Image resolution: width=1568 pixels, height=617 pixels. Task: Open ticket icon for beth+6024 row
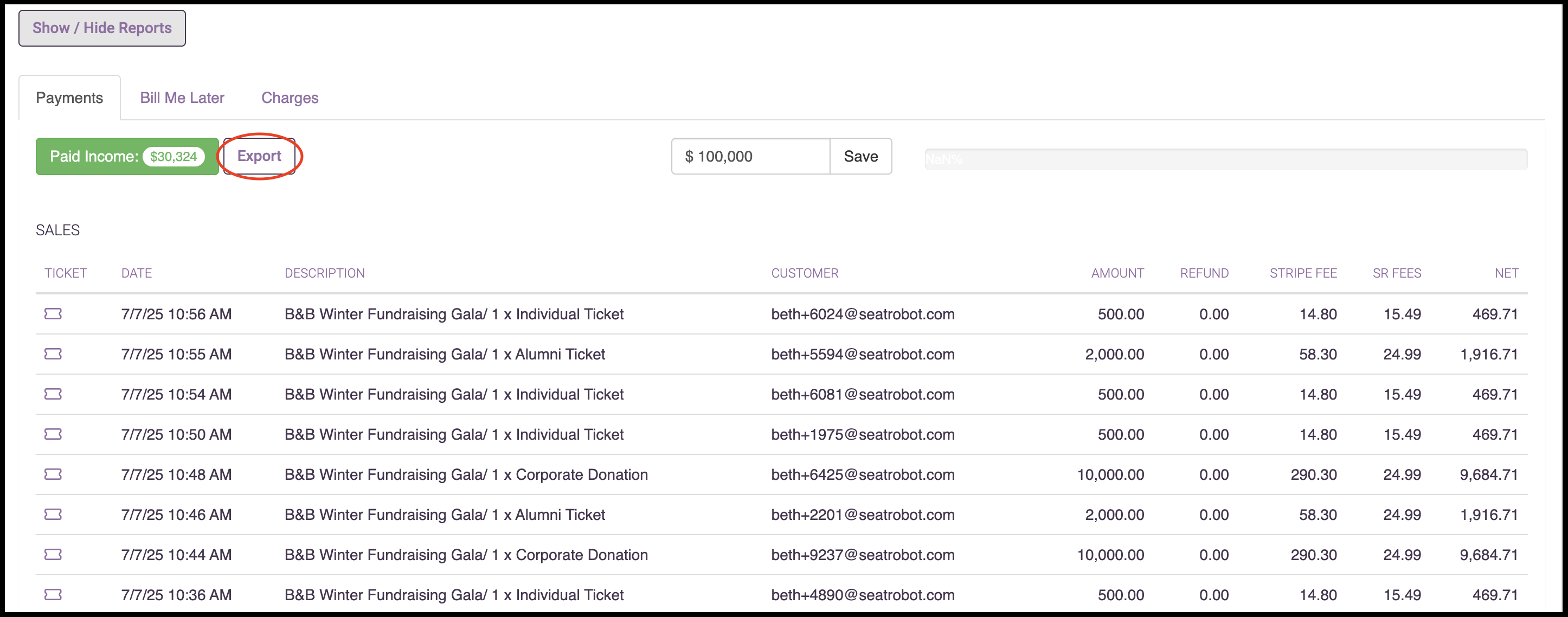(53, 314)
